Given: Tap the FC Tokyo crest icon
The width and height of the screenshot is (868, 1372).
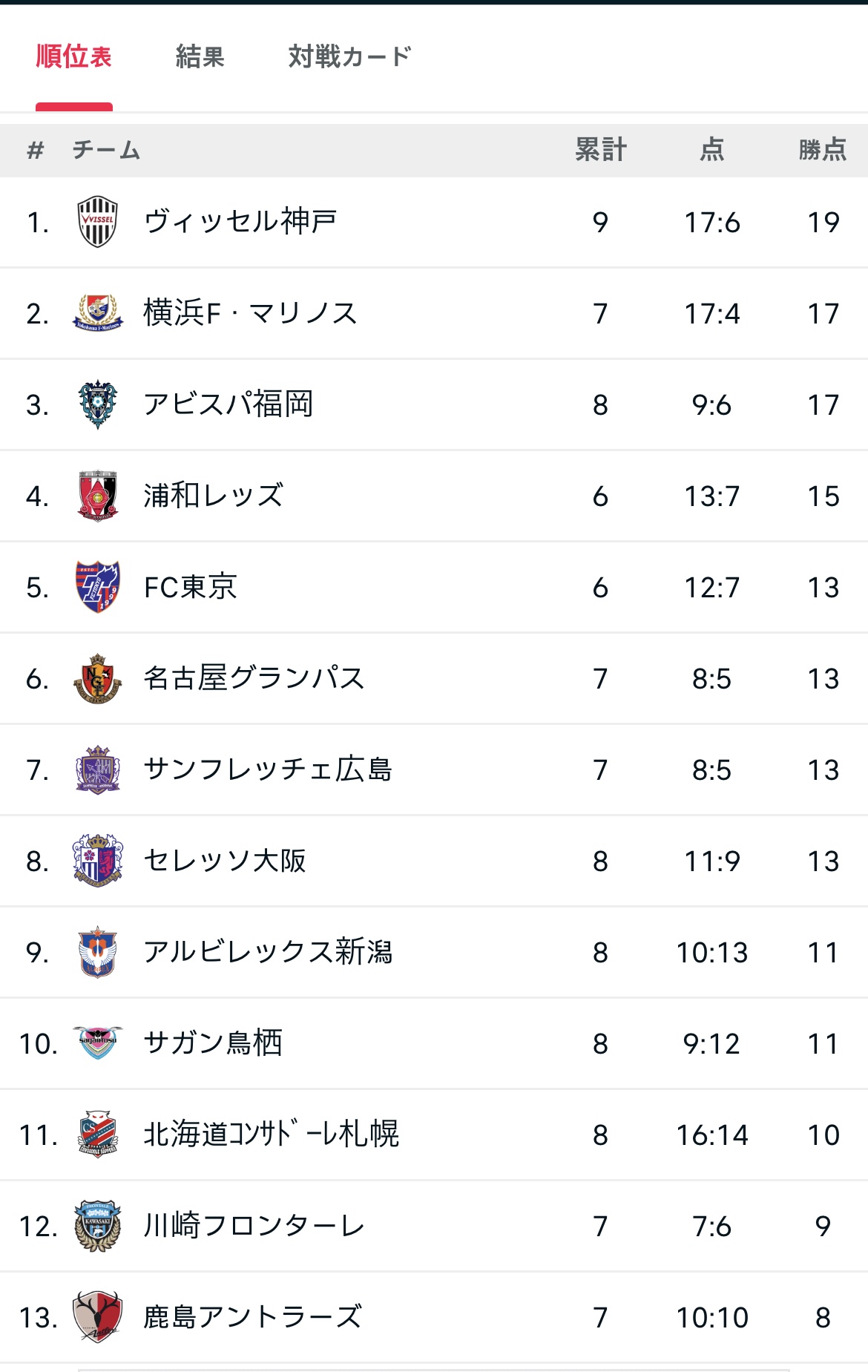Looking at the screenshot, I should pos(97,587).
